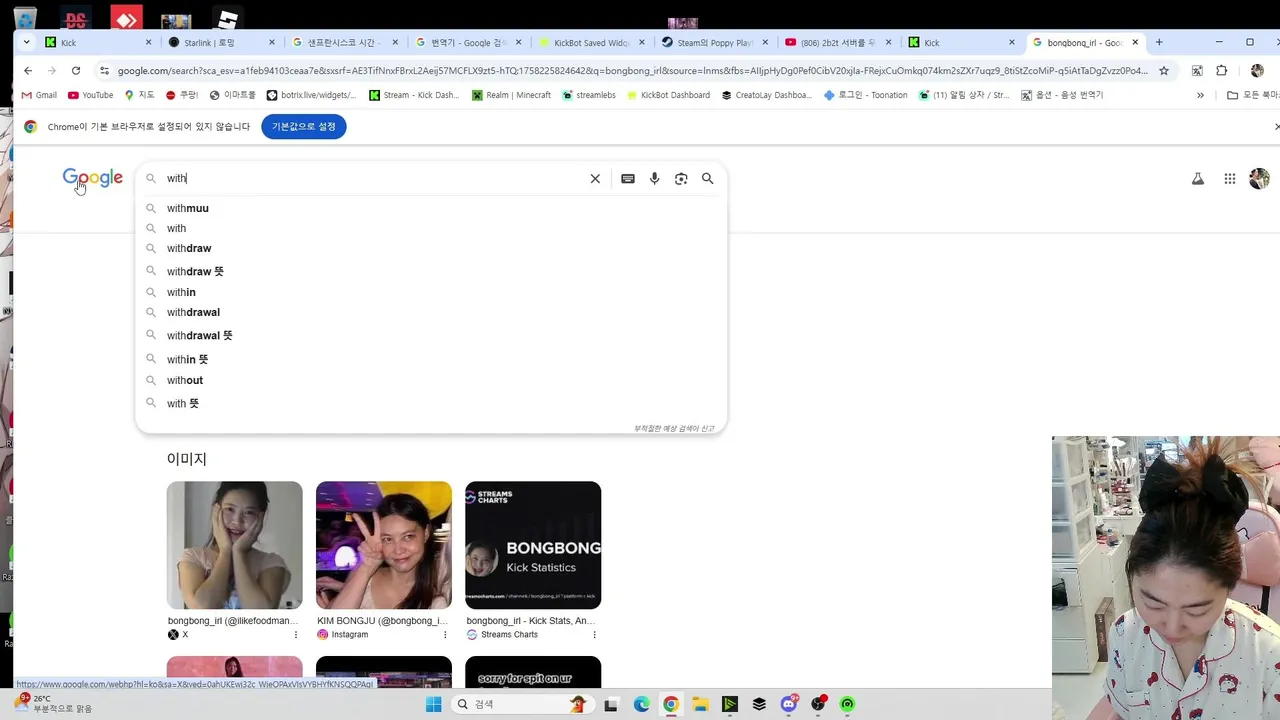
Task: Open the weather widget showing 26°C
Action: (x=54, y=703)
